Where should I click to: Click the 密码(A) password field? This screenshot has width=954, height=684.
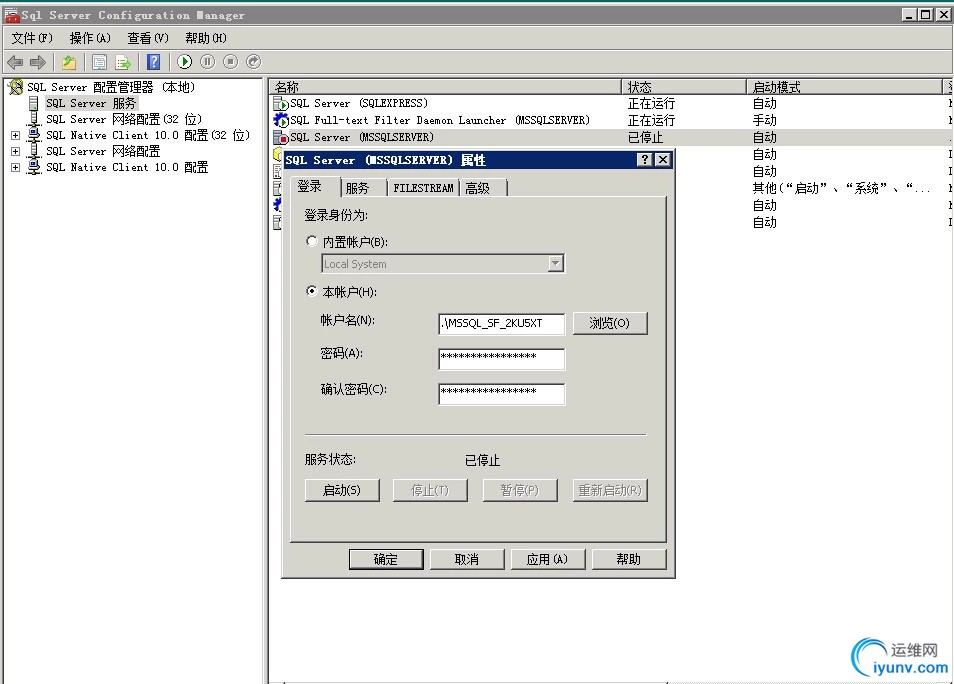click(x=501, y=358)
